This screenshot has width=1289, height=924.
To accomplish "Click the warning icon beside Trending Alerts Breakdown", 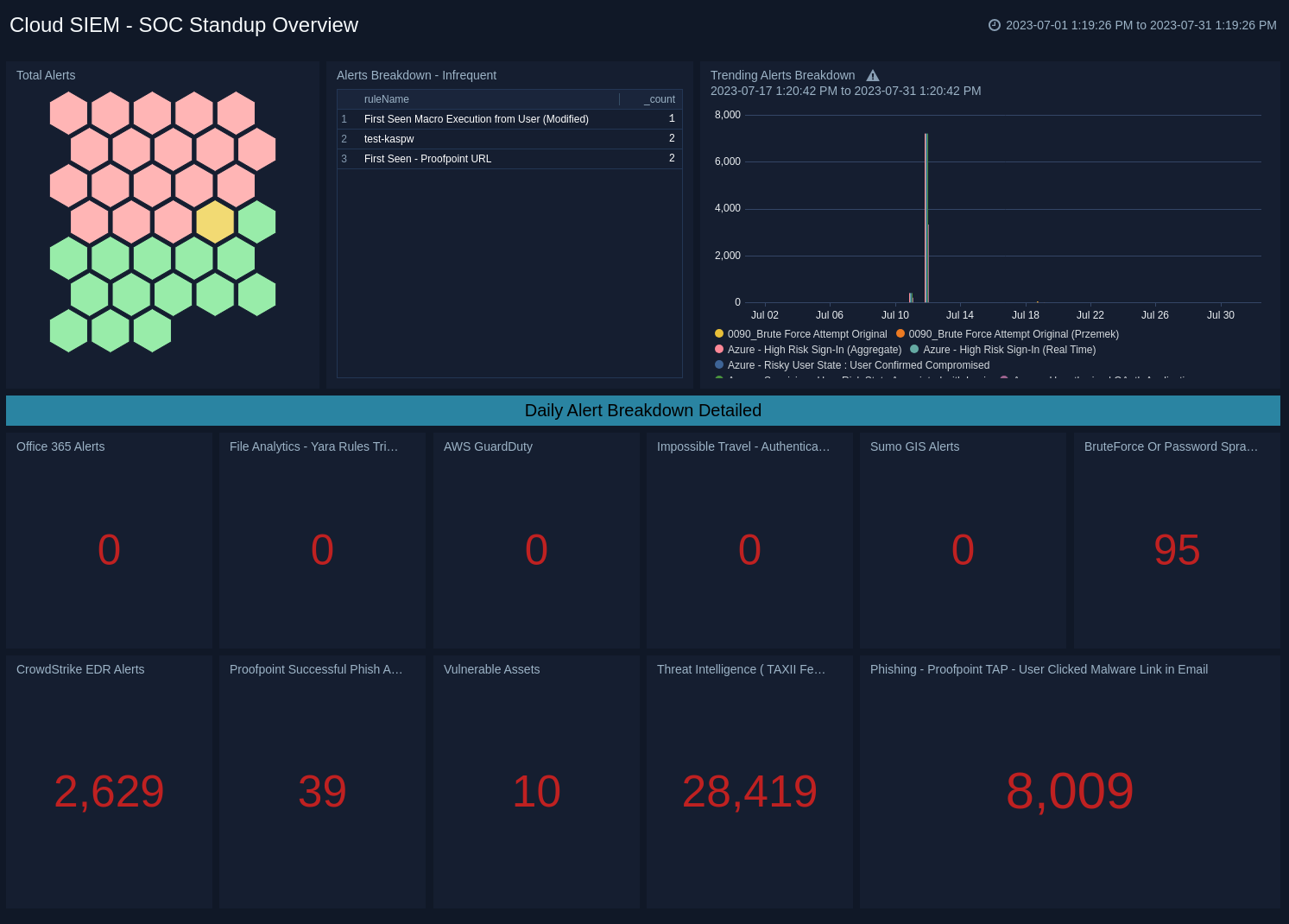I will click(x=873, y=75).
